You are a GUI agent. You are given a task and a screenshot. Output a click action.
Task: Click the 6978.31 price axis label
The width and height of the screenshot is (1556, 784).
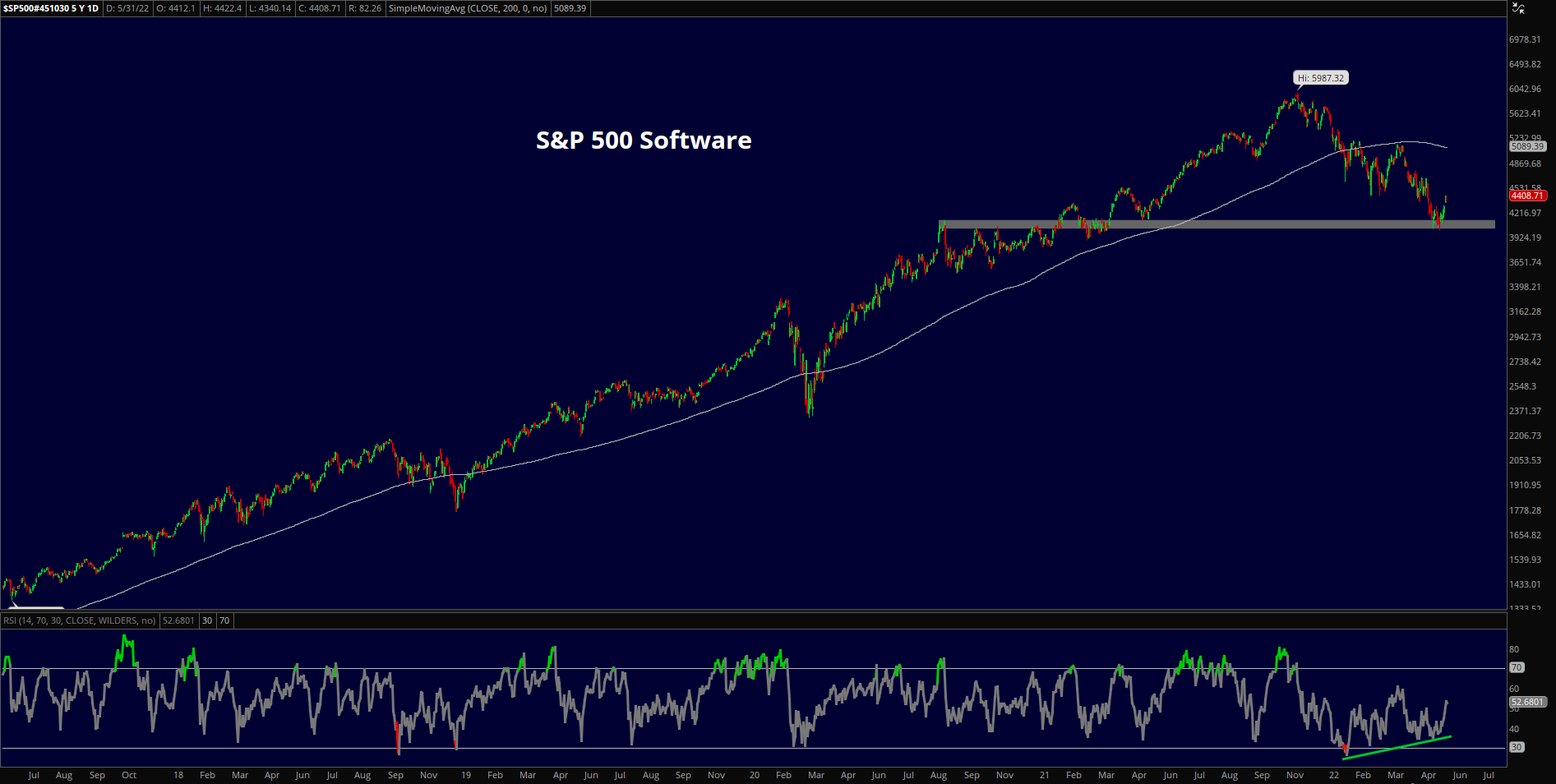1525,39
